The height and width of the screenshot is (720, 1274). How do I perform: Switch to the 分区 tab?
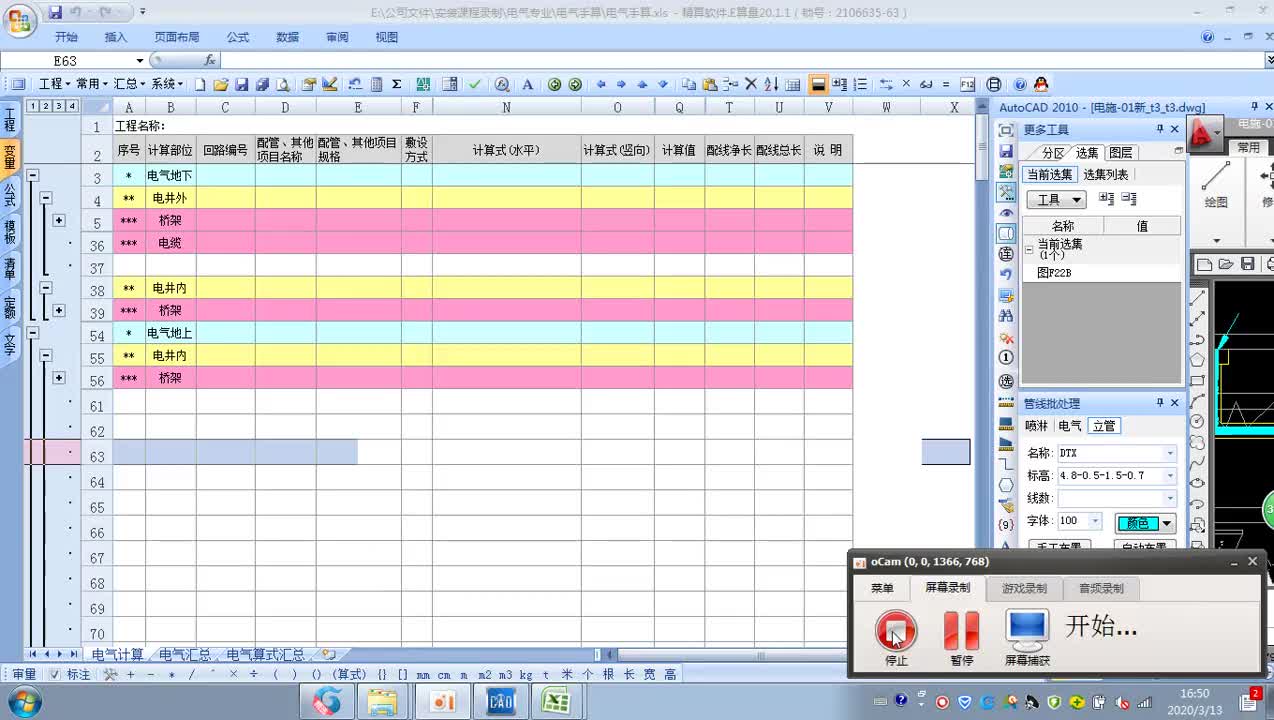pyautogui.click(x=1053, y=153)
